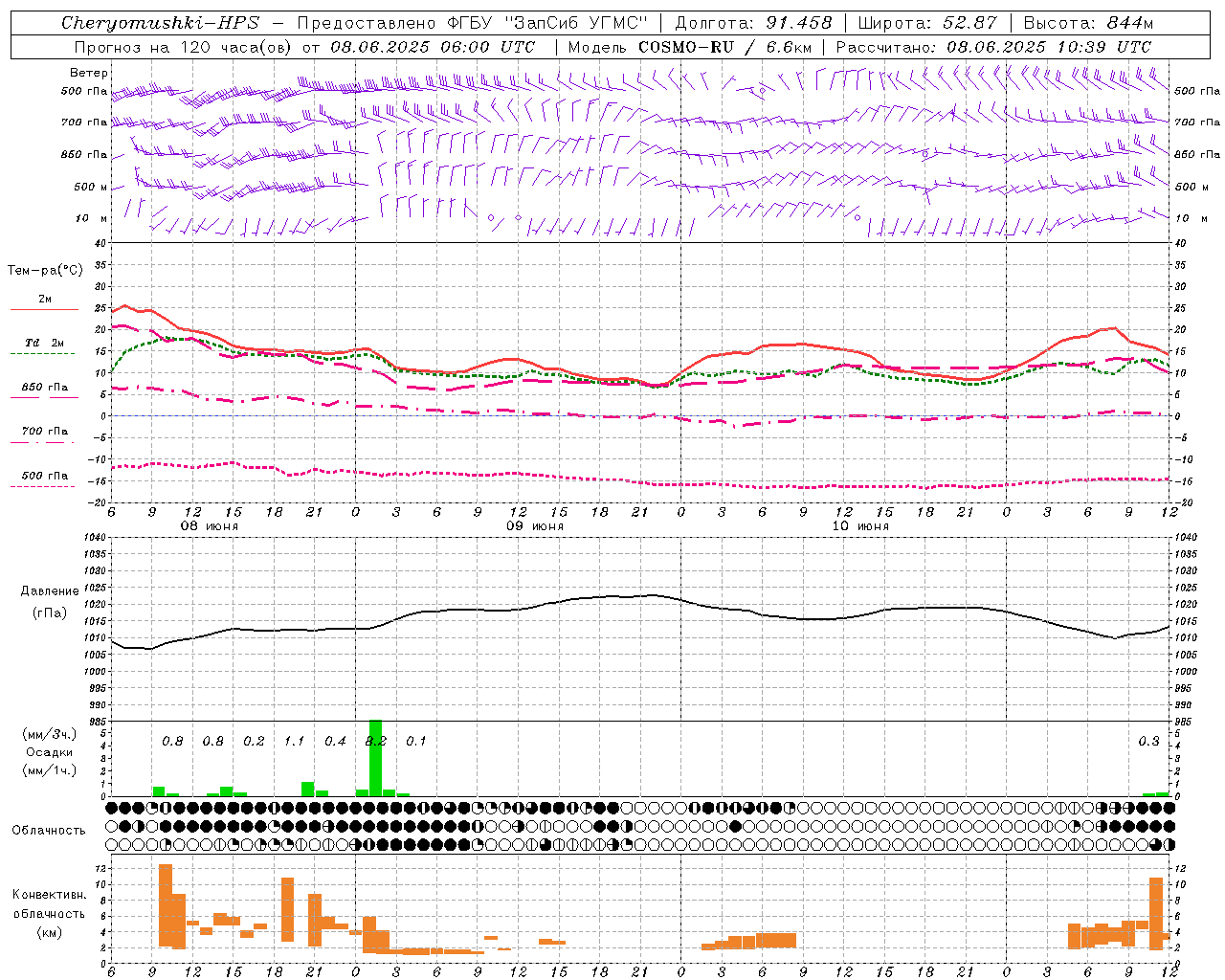Click the "Прогноз на 120 часа(ов)" forecast label
1225x980 pixels.
tap(184, 47)
